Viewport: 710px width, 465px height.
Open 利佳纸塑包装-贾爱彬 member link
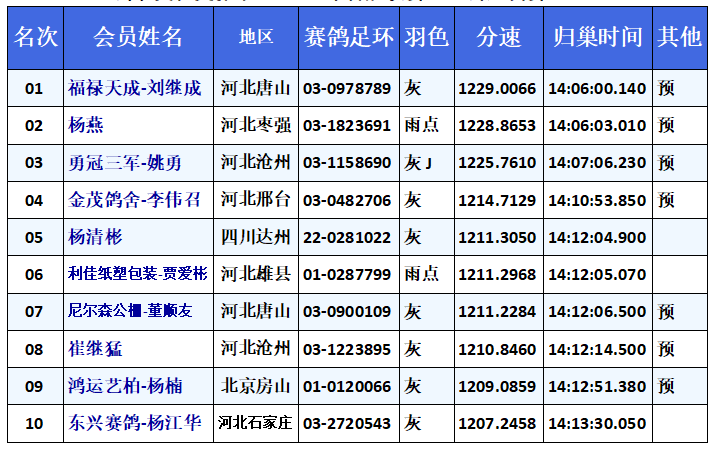tap(137, 274)
